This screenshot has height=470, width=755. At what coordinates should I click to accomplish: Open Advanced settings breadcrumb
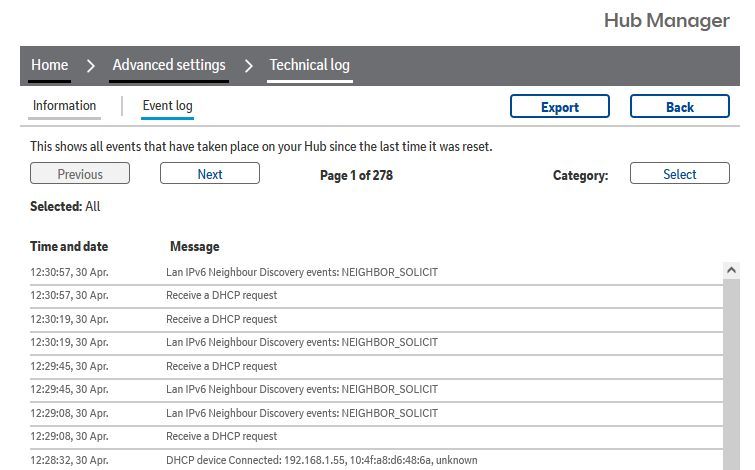click(169, 66)
